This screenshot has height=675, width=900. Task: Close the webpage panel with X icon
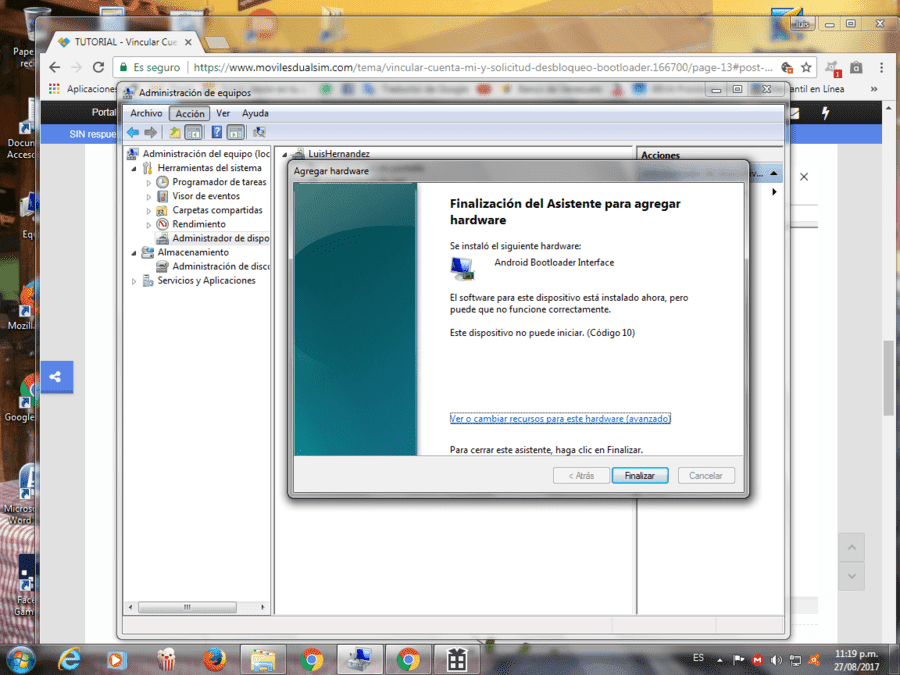pos(804,177)
